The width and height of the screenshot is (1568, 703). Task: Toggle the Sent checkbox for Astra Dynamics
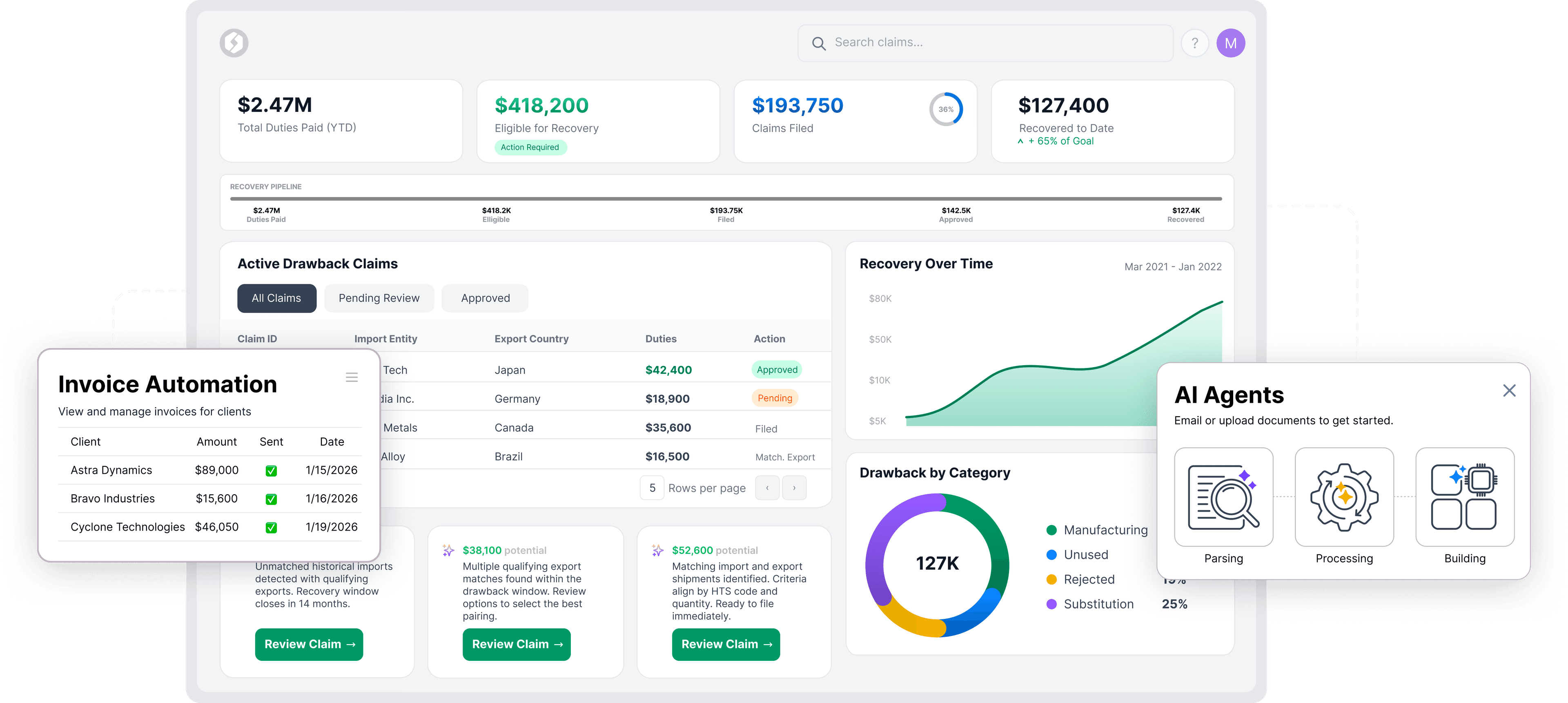tap(272, 470)
